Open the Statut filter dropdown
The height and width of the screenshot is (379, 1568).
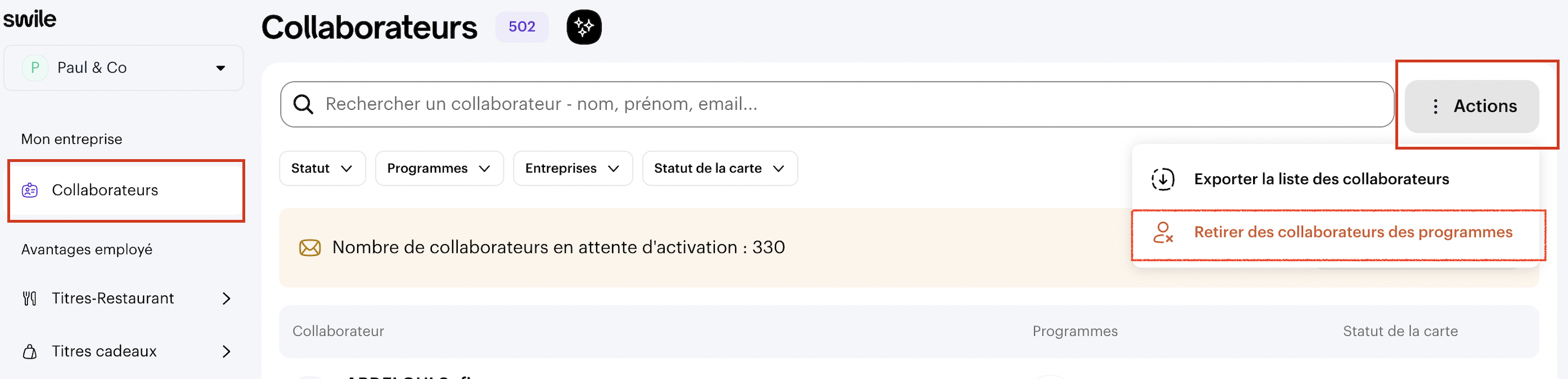click(322, 169)
